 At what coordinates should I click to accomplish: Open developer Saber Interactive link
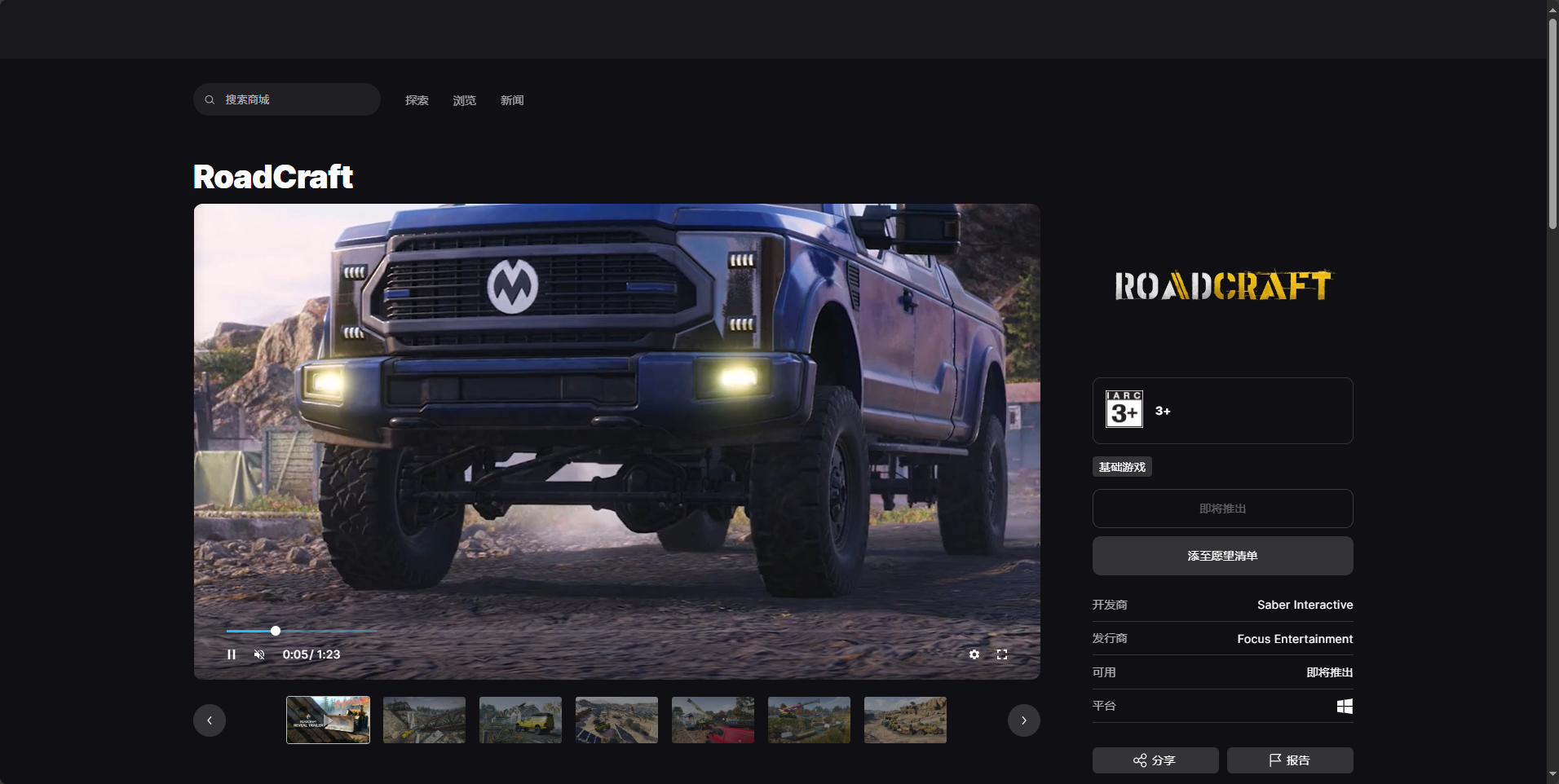pos(1305,605)
